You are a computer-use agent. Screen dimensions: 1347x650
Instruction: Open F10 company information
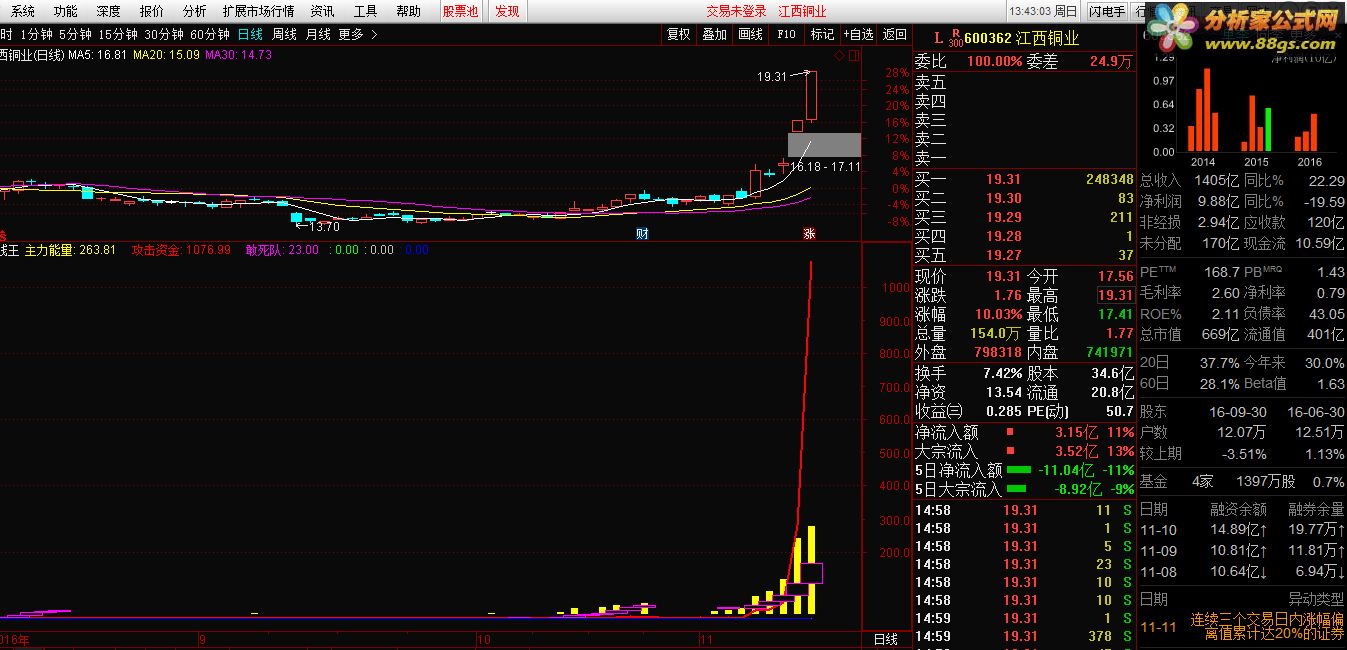coord(786,34)
